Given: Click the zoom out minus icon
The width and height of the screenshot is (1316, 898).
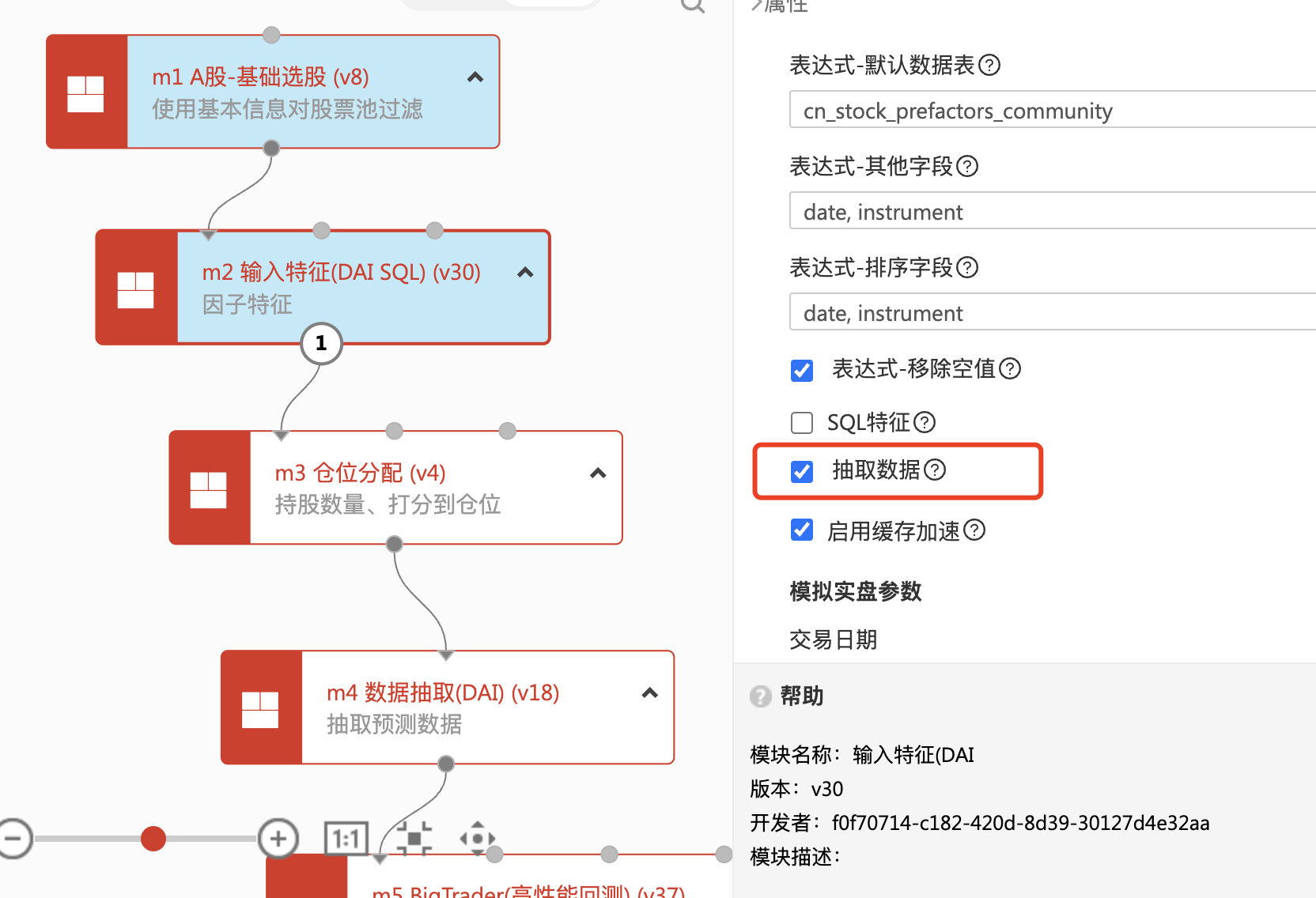Looking at the screenshot, I should pos(14,838).
